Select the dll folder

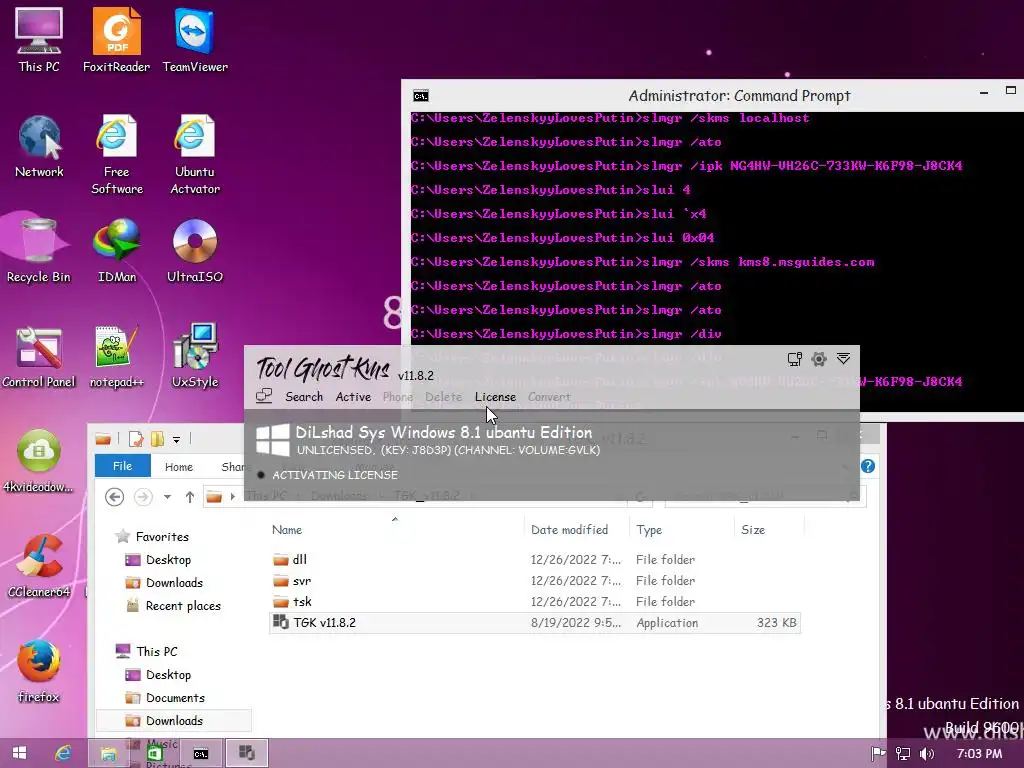click(535, 559)
